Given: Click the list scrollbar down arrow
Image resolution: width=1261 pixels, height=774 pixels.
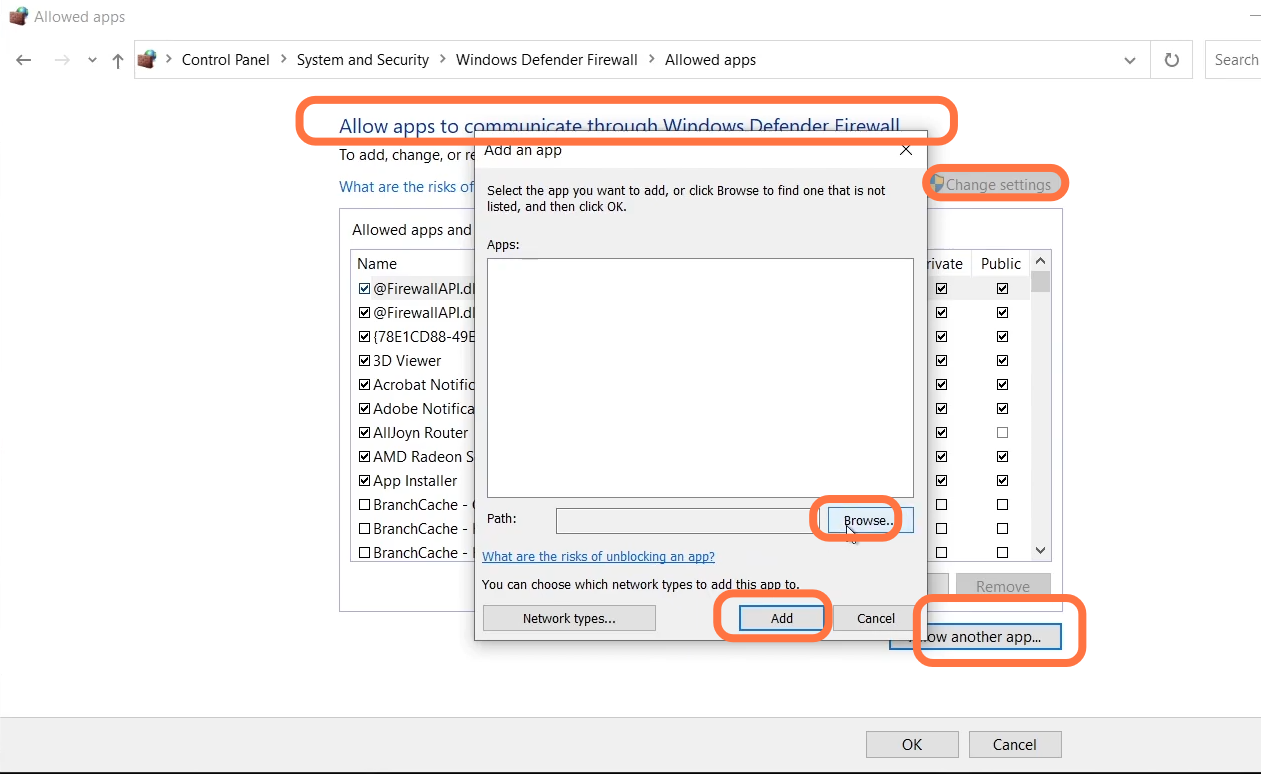Looking at the screenshot, I should click(1040, 551).
